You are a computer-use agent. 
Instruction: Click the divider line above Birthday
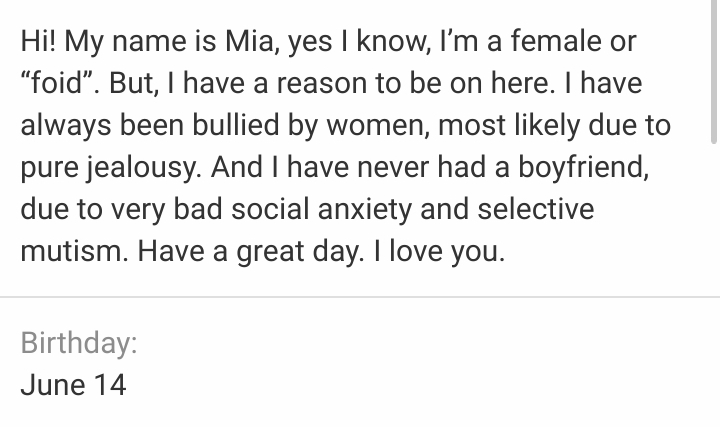coord(360,297)
